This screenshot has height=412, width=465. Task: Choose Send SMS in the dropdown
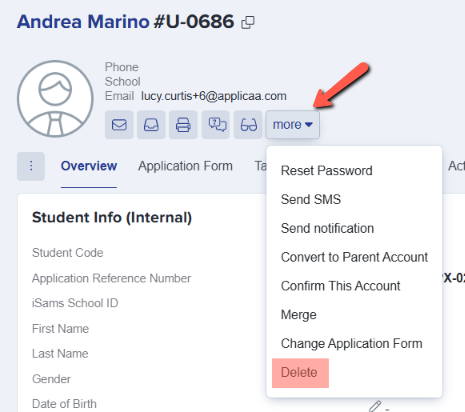click(x=311, y=199)
